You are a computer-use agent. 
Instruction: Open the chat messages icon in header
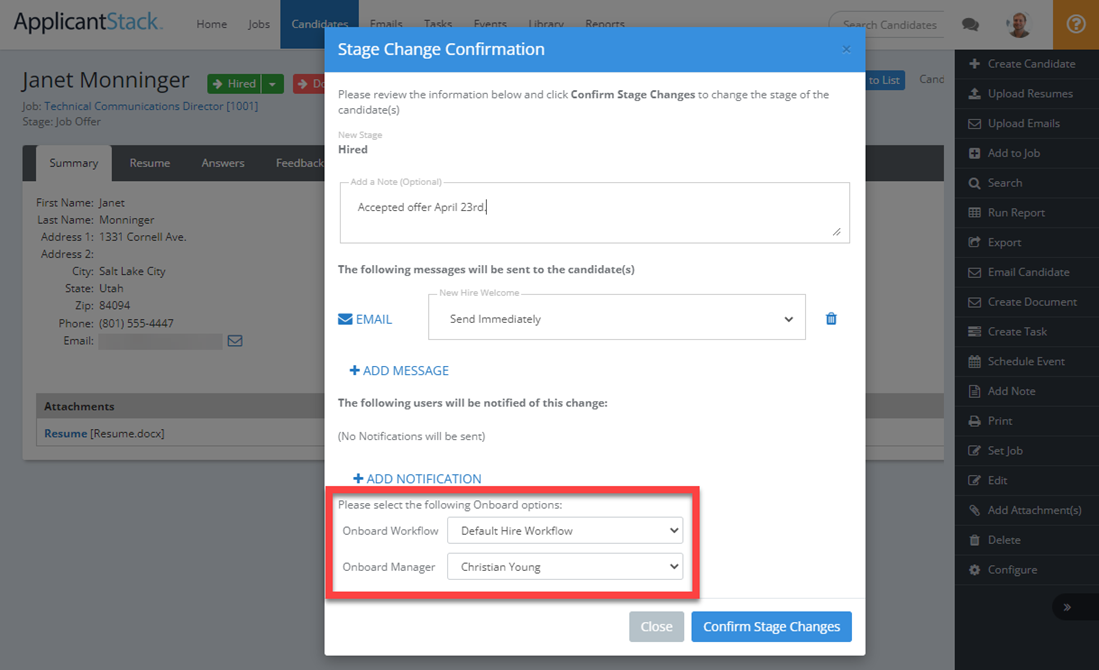click(x=969, y=25)
